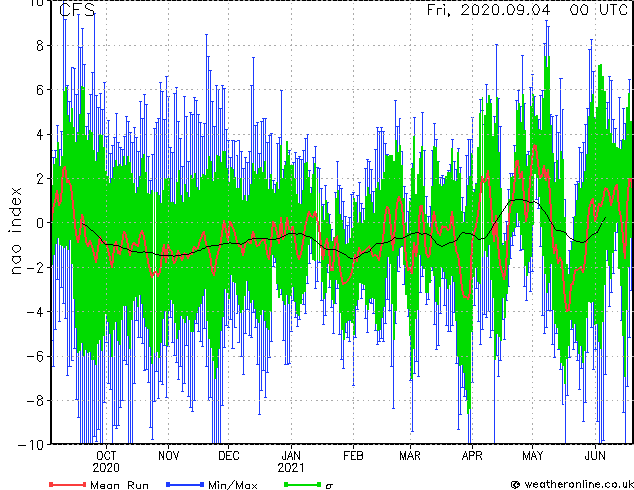
Task: Click the Min/Max legend text
Action: point(232,485)
